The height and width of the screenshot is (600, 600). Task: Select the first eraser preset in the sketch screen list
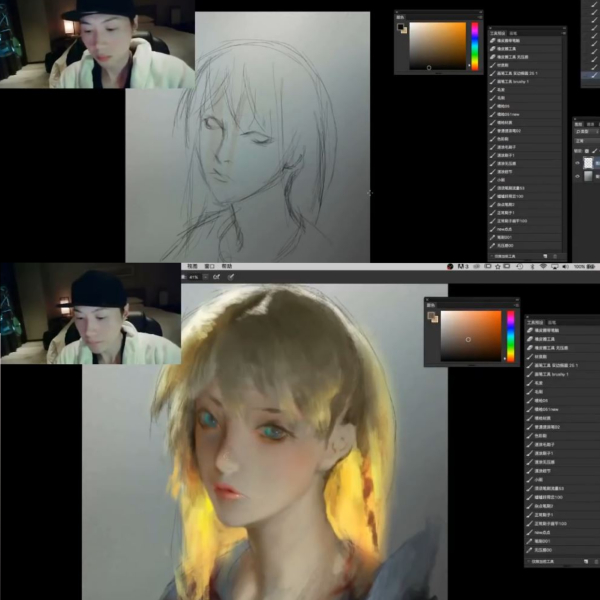[x=525, y=41]
